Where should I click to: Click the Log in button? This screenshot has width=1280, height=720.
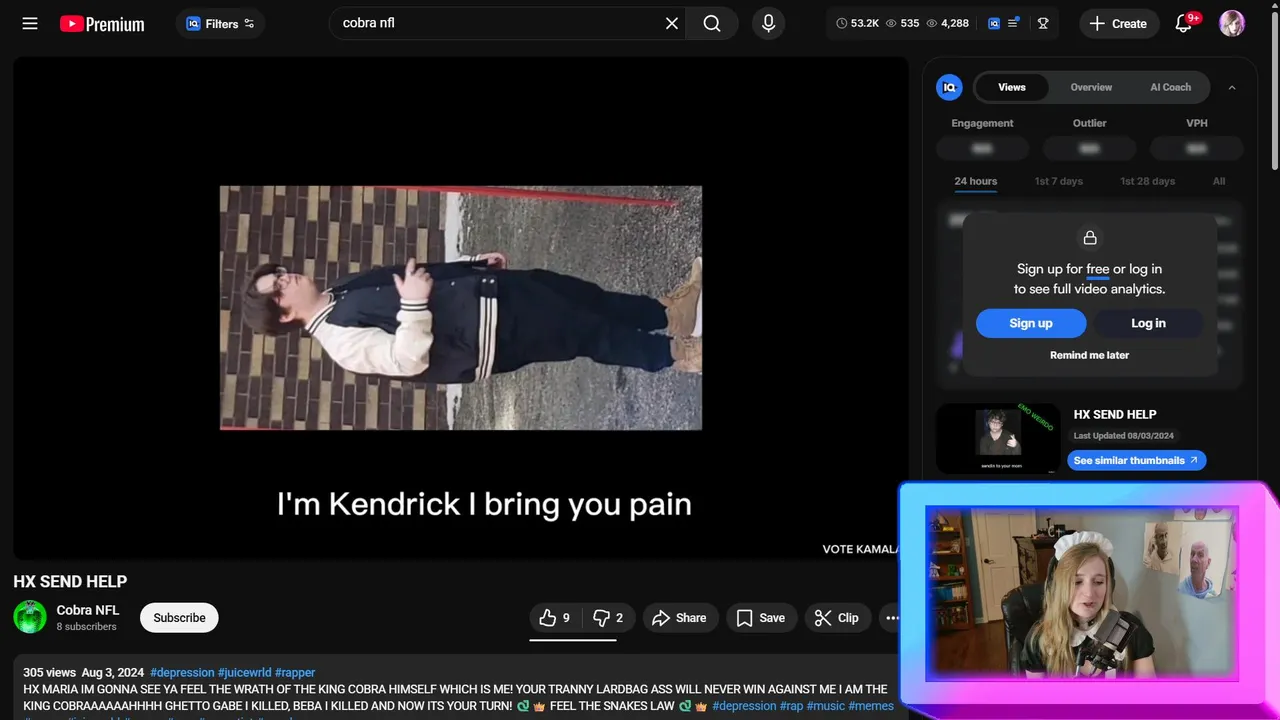(1148, 323)
